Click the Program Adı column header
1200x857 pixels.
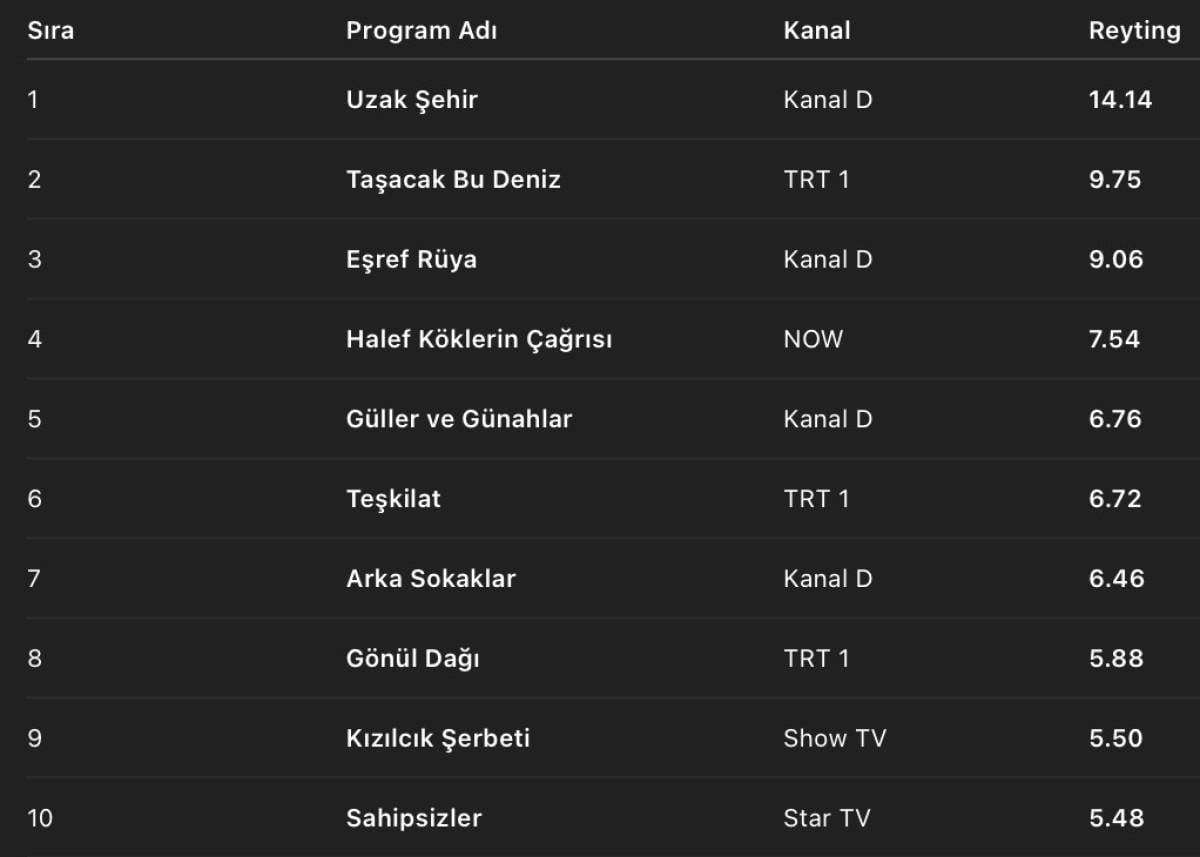click(x=421, y=30)
